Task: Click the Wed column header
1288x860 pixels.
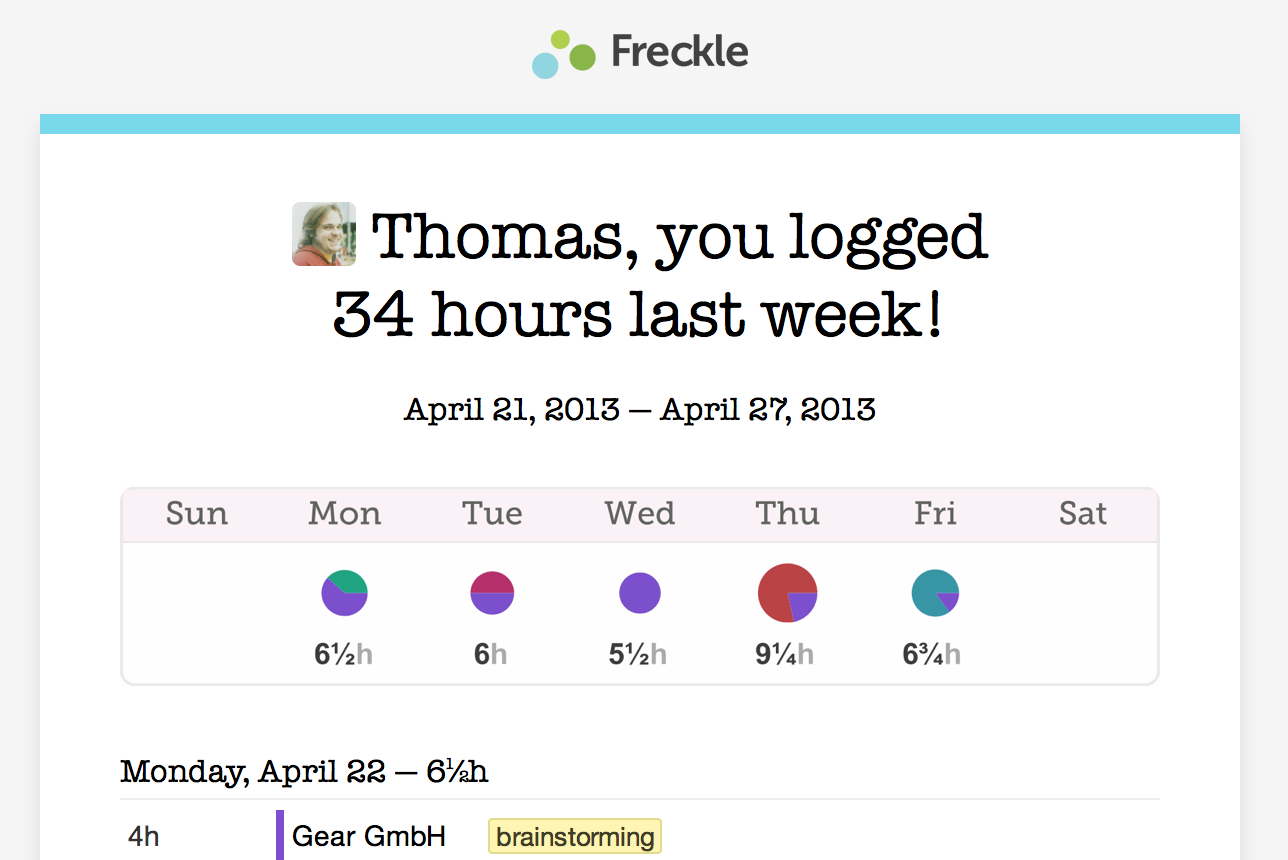Action: coord(640,514)
